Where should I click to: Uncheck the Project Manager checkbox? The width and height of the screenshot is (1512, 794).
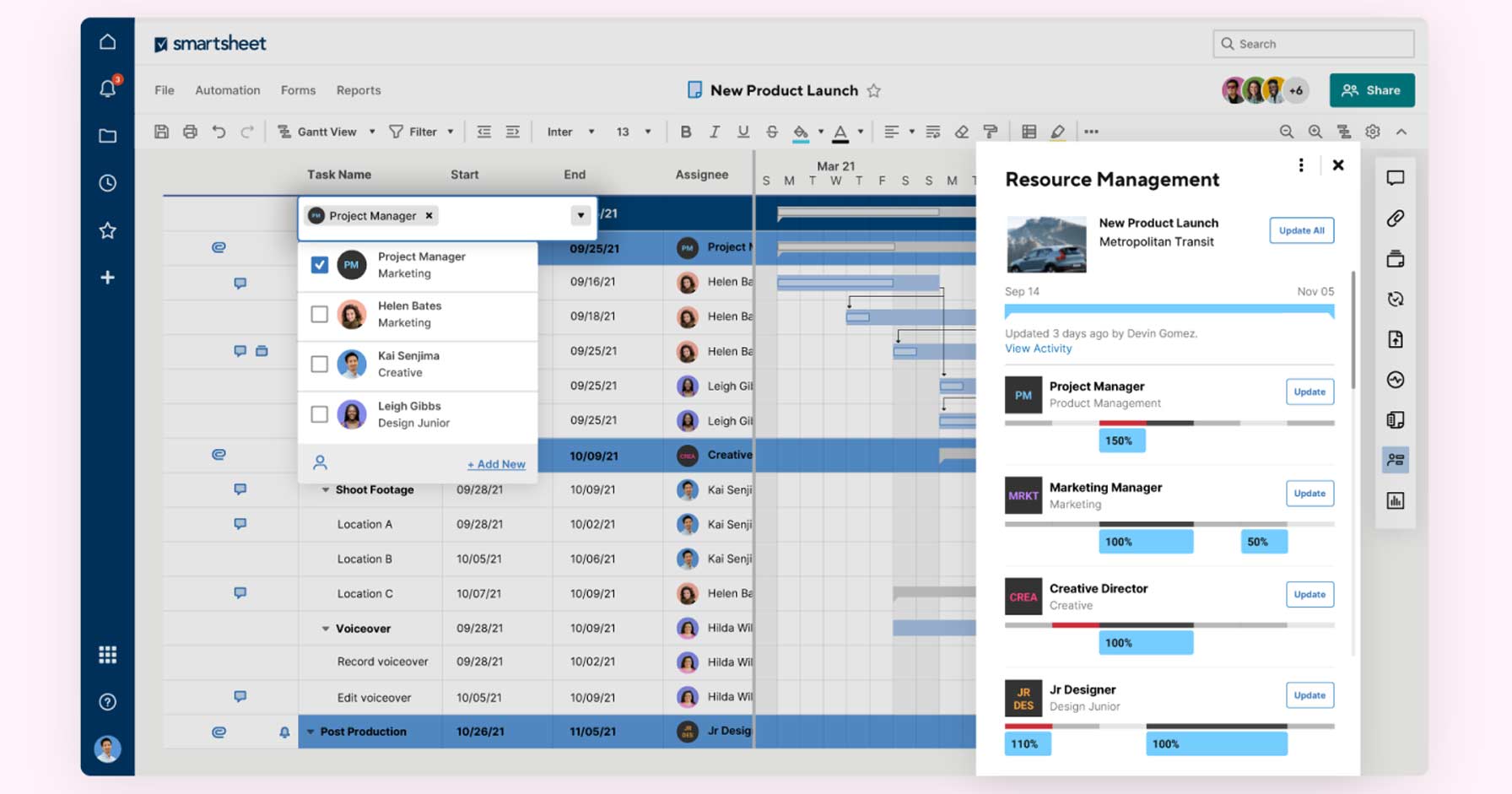pyautogui.click(x=319, y=265)
